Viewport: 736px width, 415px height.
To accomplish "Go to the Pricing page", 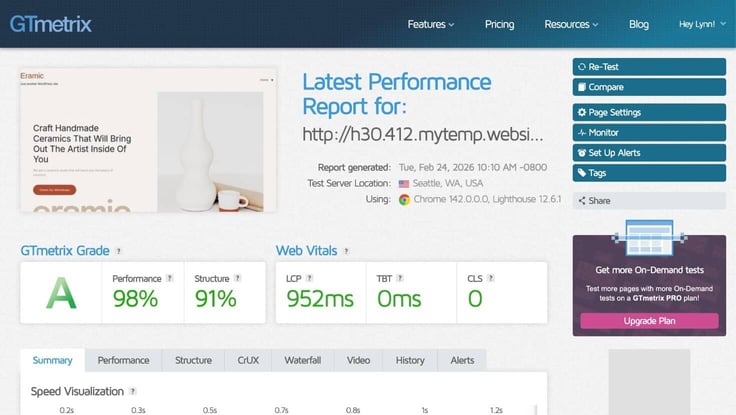I will [499, 24].
